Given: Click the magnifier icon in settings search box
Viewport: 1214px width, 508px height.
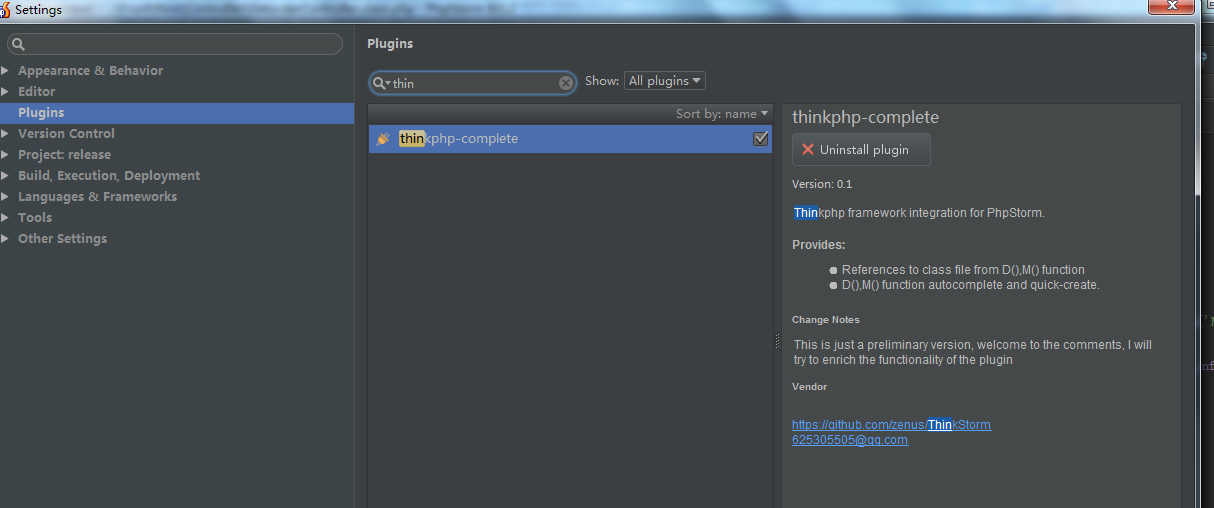Looking at the screenshot, I should [x=19, y=44].
